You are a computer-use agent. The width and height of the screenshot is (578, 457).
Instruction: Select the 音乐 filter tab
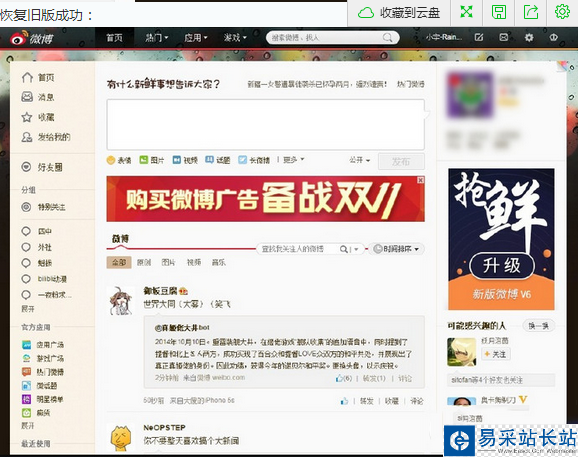coord(218,262)
